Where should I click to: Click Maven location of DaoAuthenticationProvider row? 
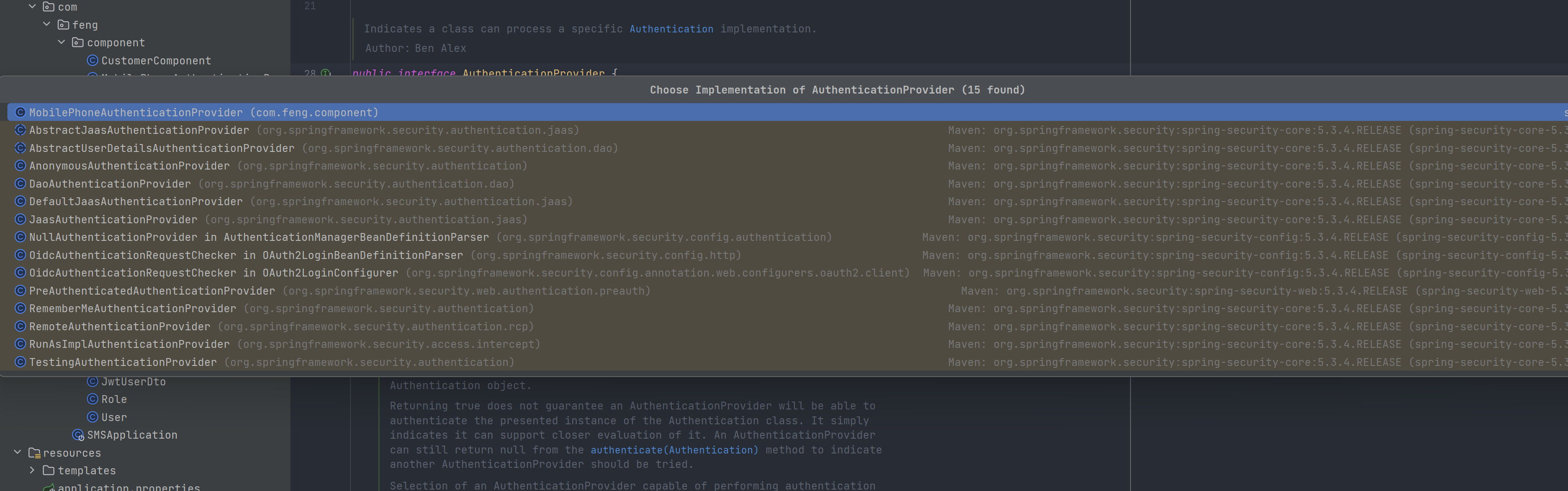[1257, 184]
